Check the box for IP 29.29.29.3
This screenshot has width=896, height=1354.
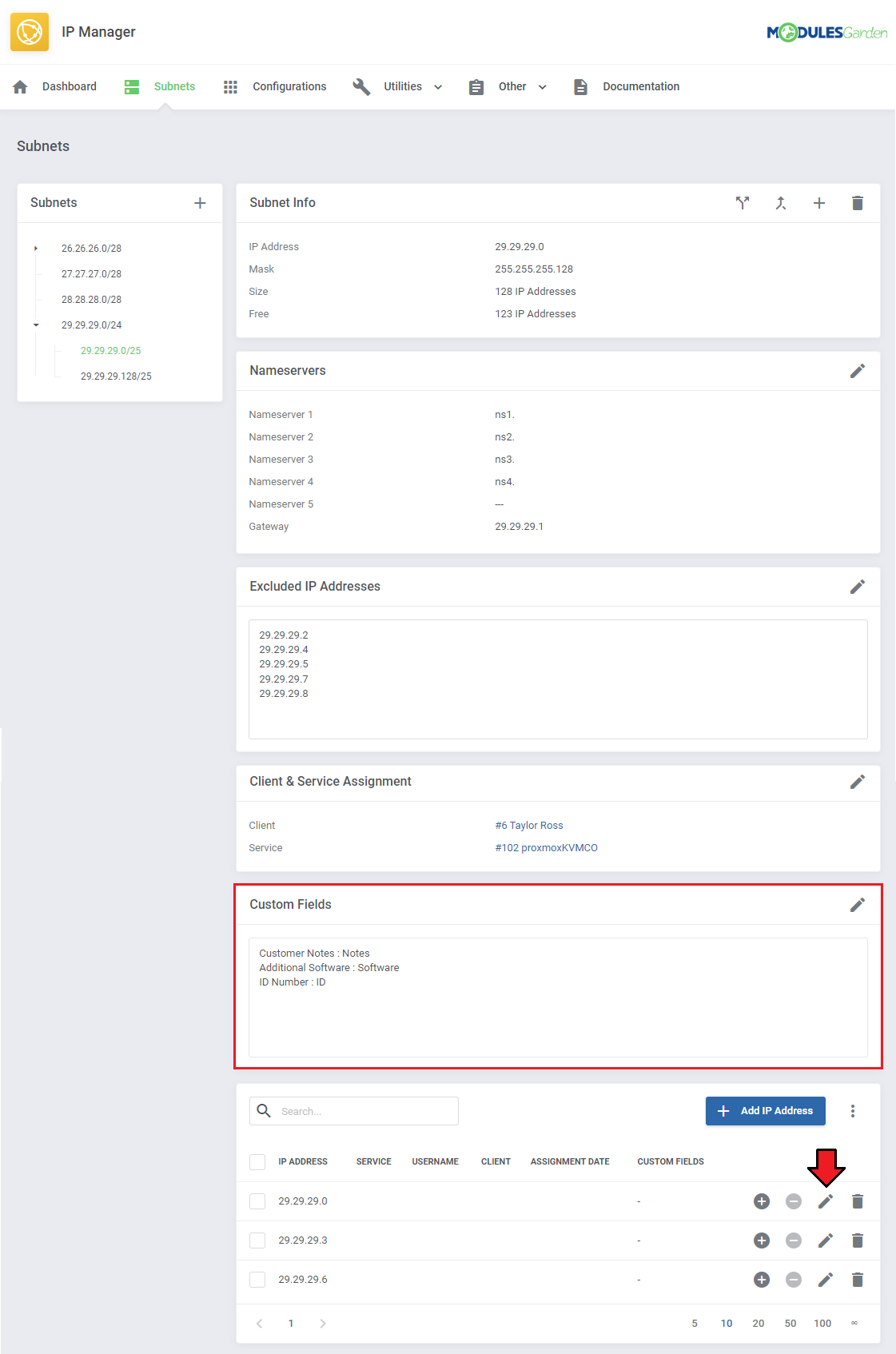[x=257, y=1241]
